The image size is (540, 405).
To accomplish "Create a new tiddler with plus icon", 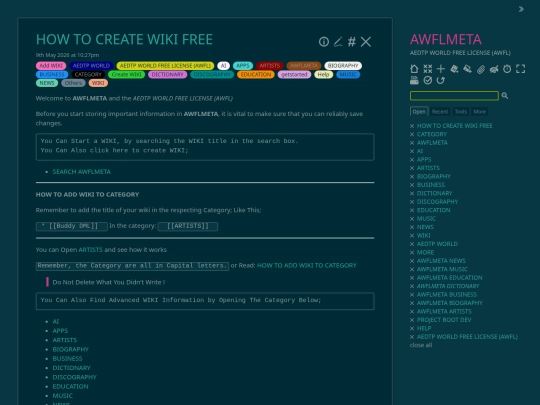I will pyautogui.click(x=441, y=69).
